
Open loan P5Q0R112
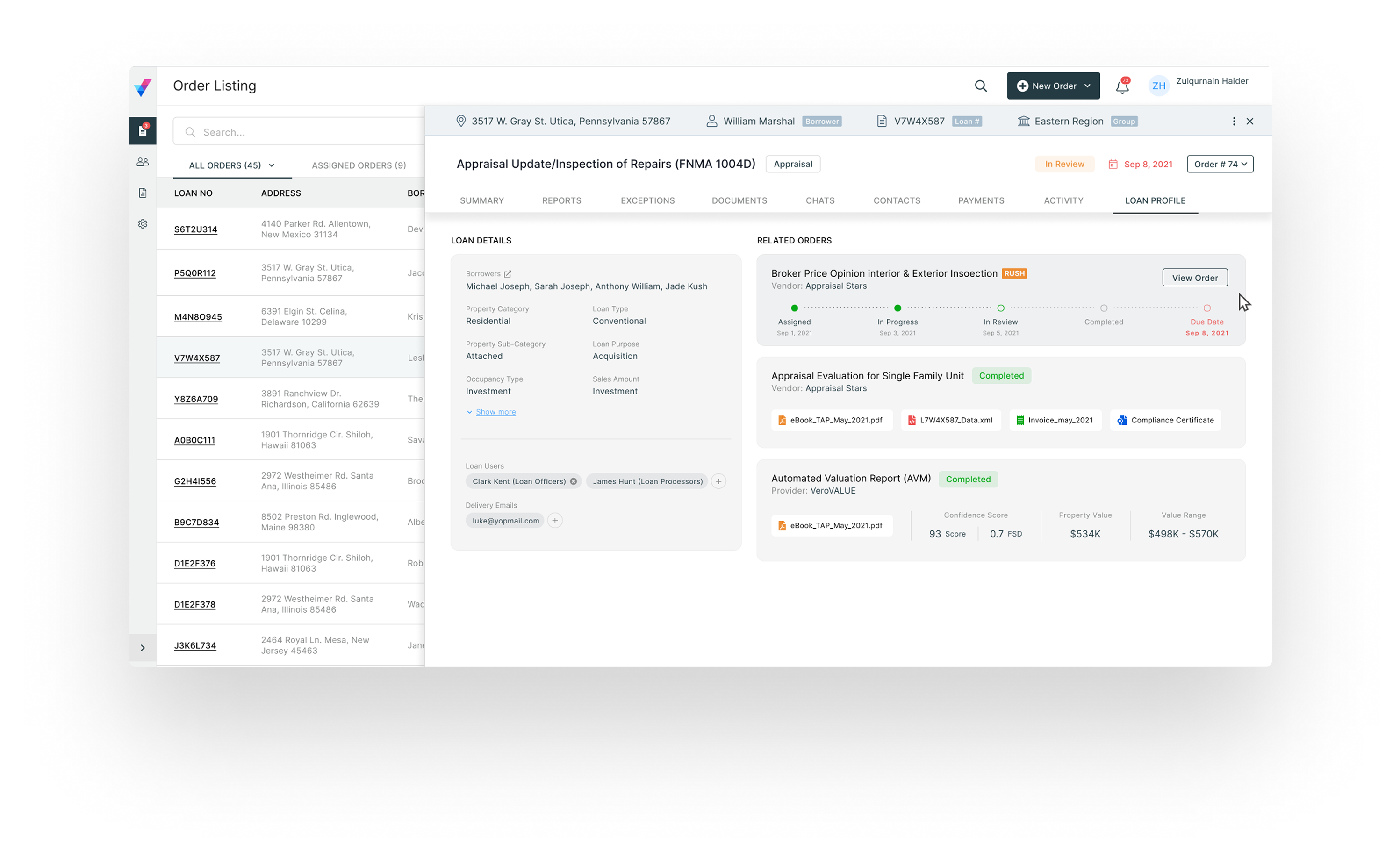pos(195,273)
